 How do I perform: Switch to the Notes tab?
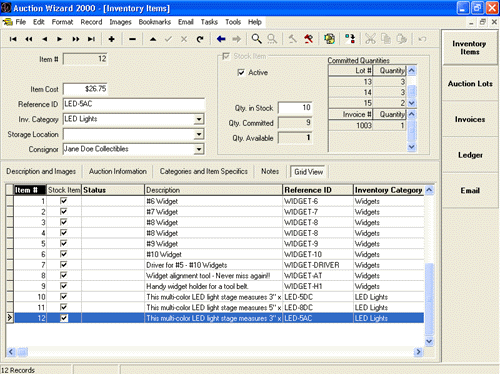pyautogui.click(x=270, y=171)
